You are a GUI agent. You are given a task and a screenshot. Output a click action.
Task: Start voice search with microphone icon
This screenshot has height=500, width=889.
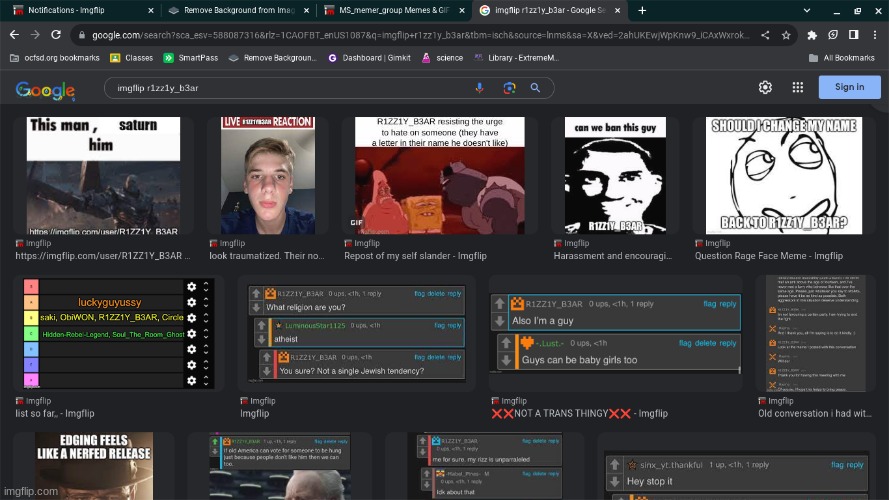point(480,88)
